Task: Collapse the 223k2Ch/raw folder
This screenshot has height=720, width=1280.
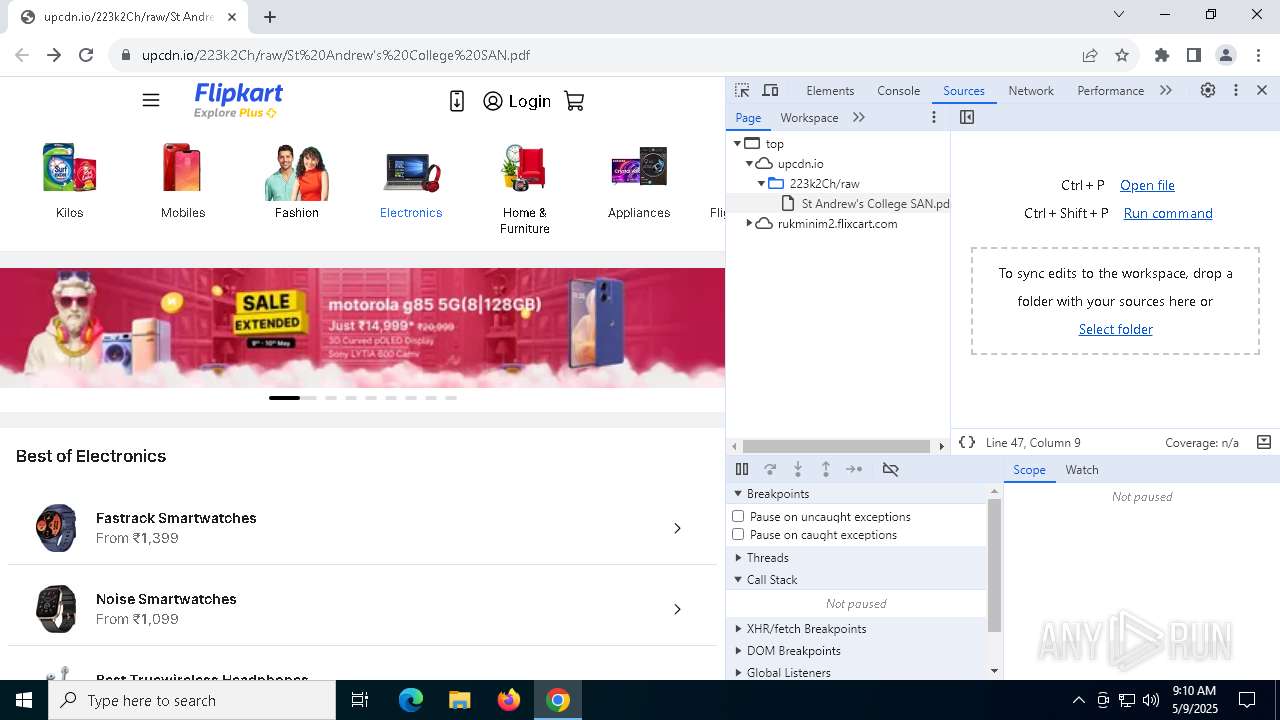Action: [x=761, y=183]
